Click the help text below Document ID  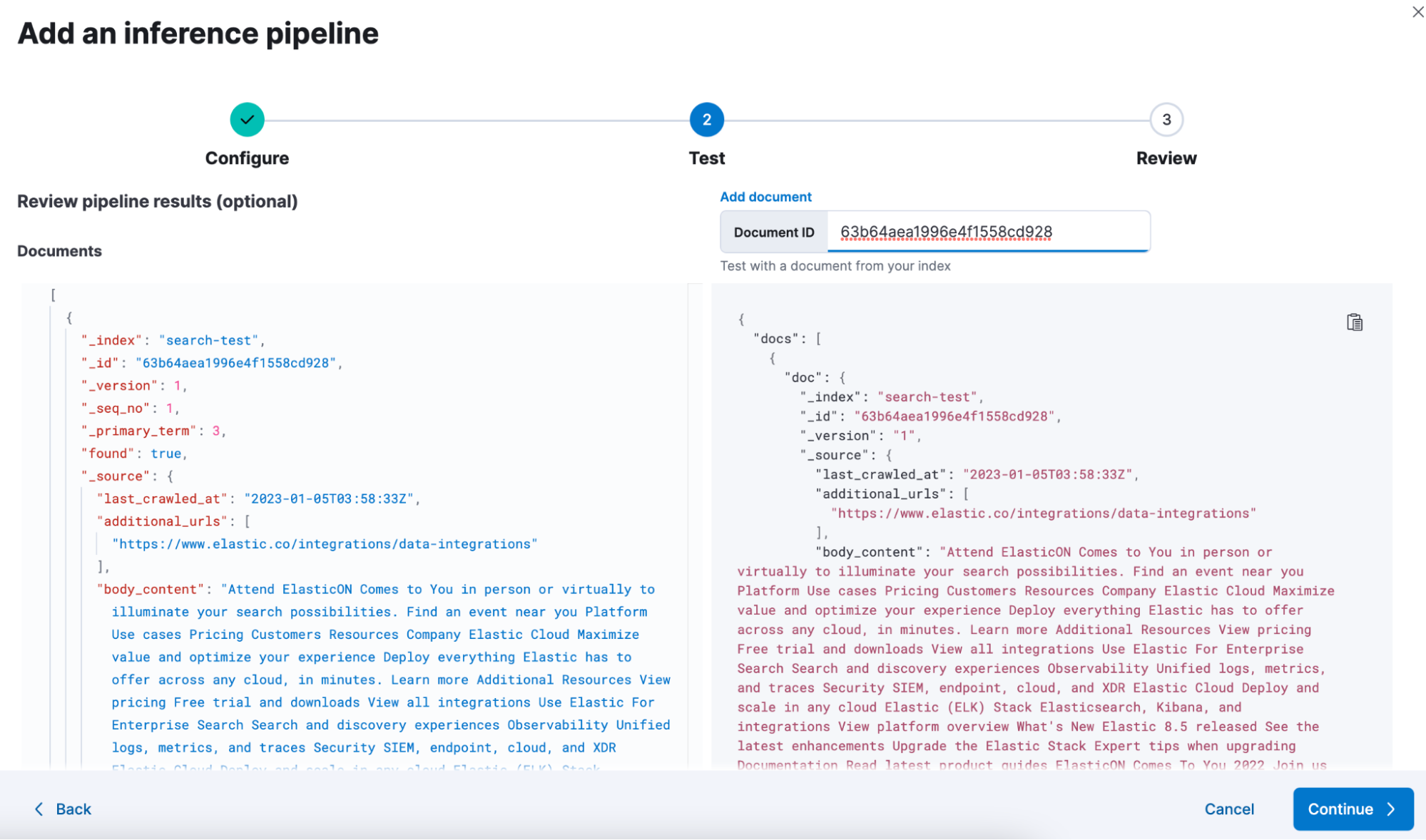835,266
